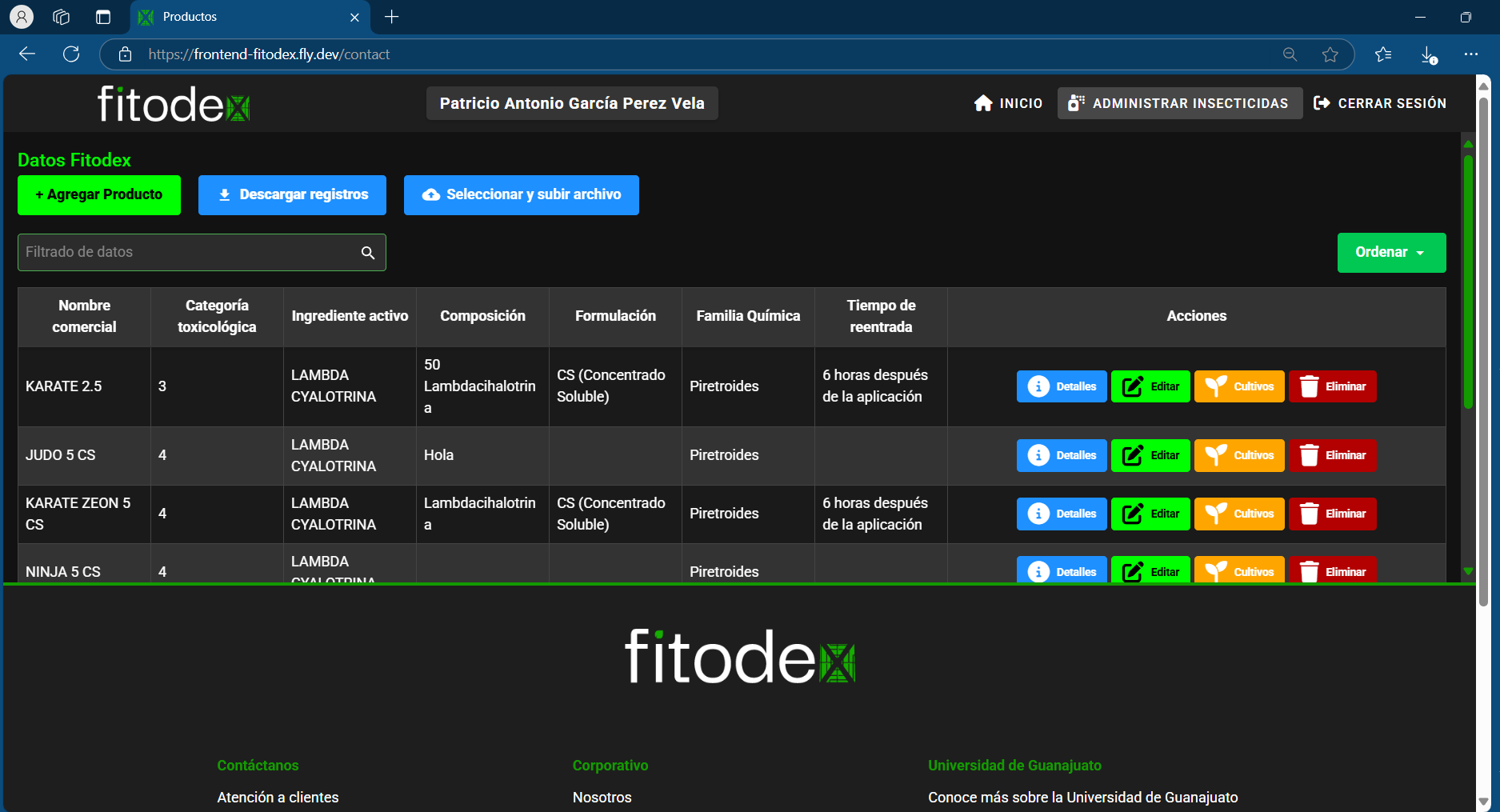Open browser downloads icon
The height and width of the screenshot is (812, 1500).
tap(1429, 54)
